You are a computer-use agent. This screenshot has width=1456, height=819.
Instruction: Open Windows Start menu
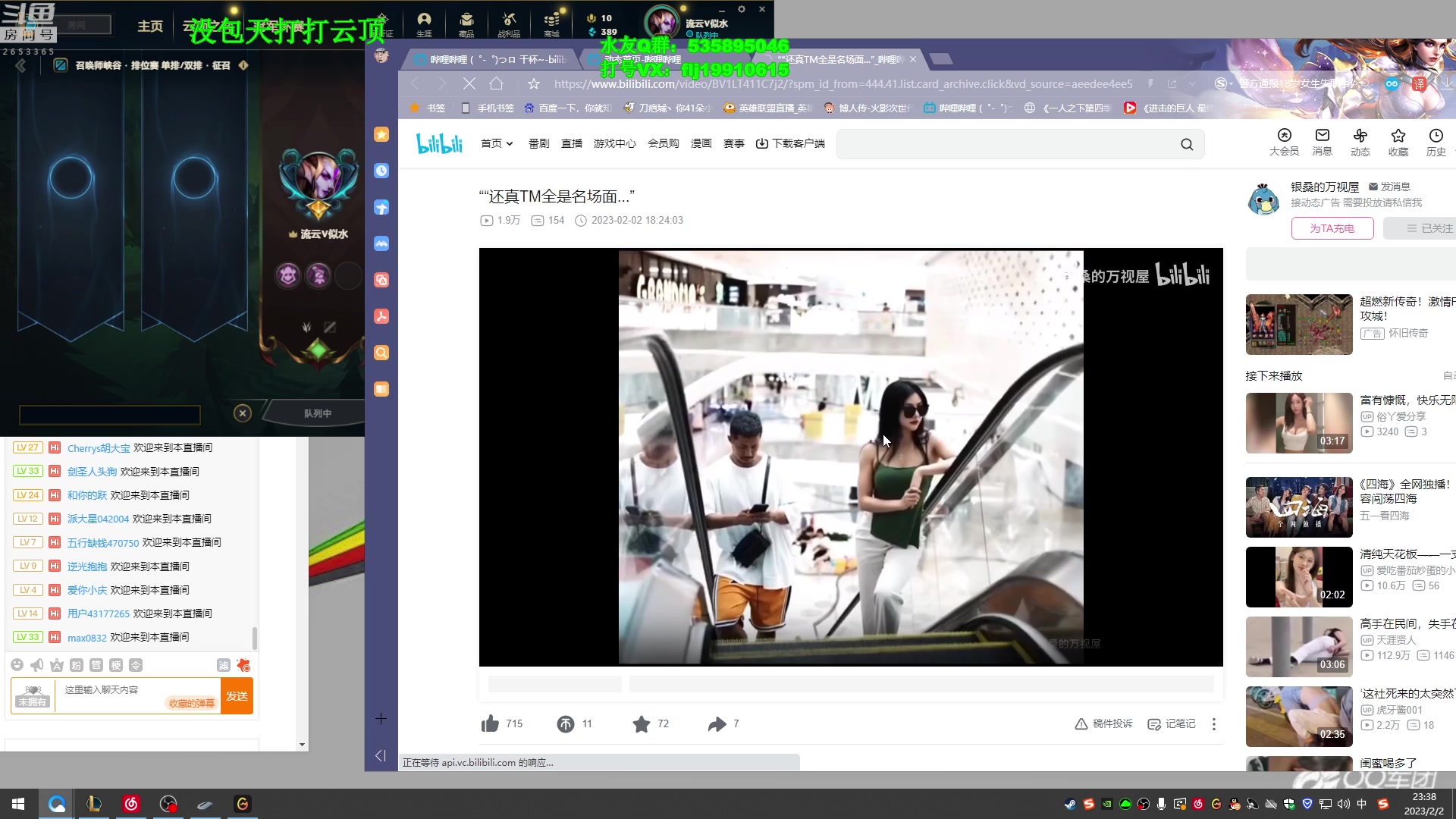[18, 804]
